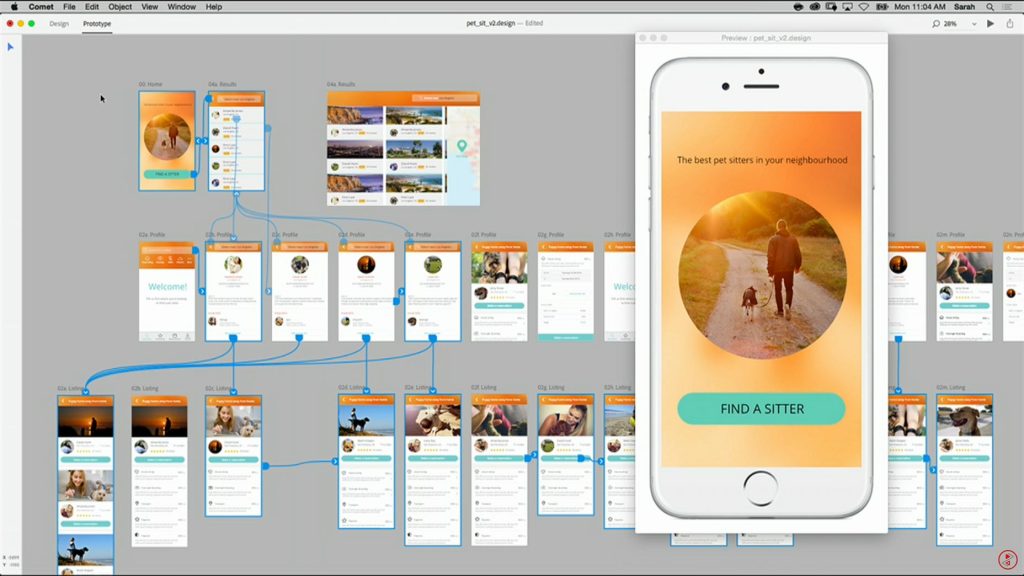The image size is (1024, 576).
Task: Select the arrow selection tool in left toolbar
Action: point(10,47)
